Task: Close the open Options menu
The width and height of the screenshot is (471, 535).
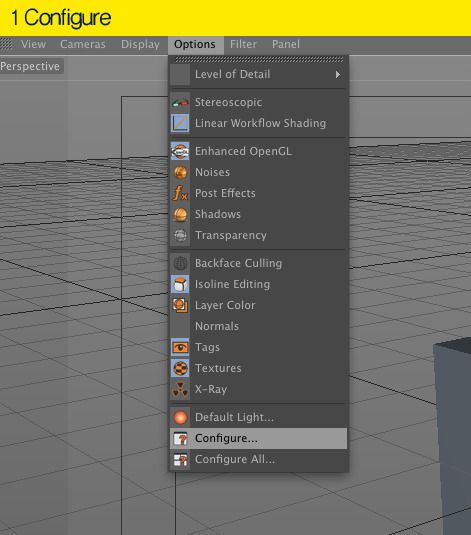Action: [195, 44]
